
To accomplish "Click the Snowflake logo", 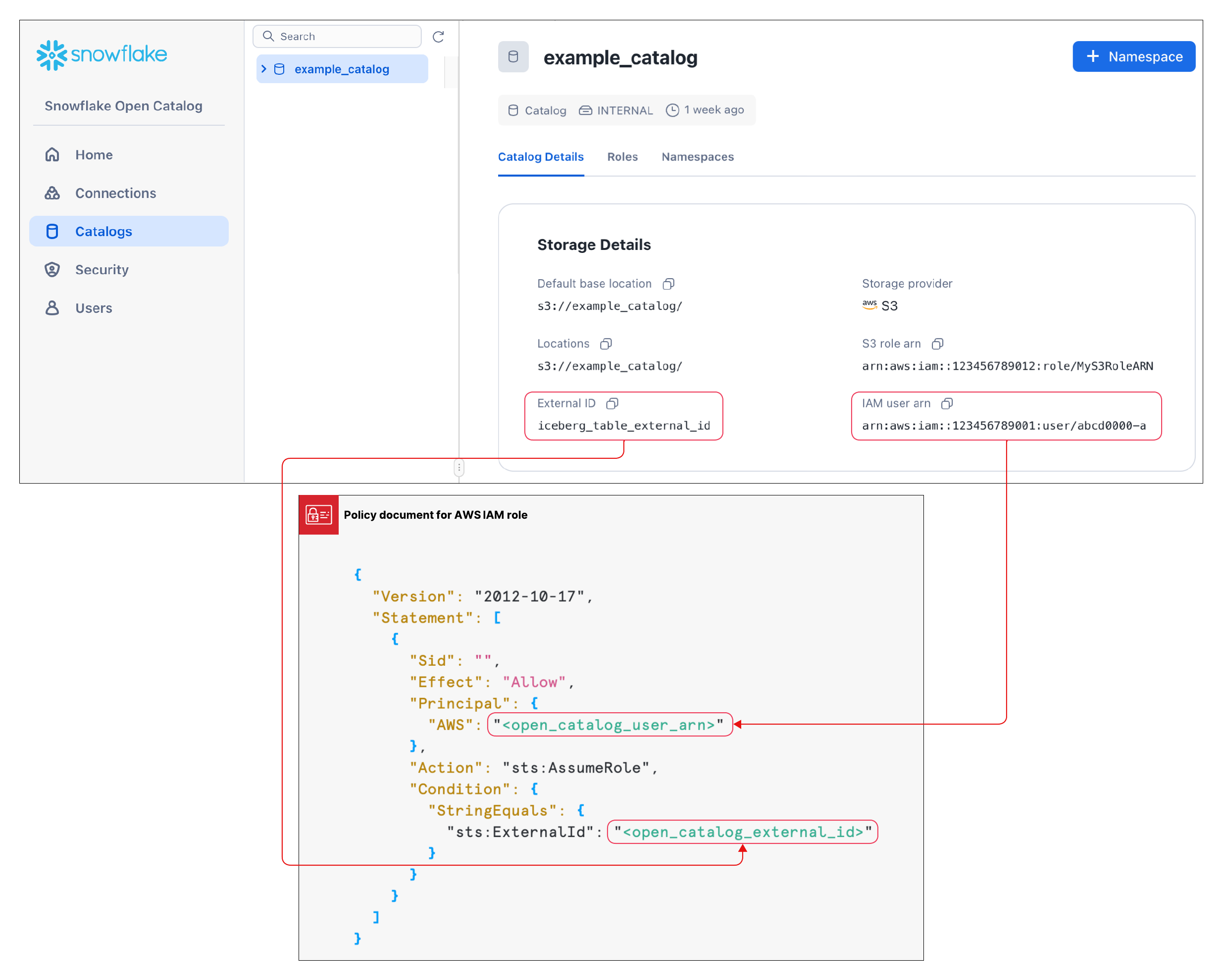I will coord(102,55).
